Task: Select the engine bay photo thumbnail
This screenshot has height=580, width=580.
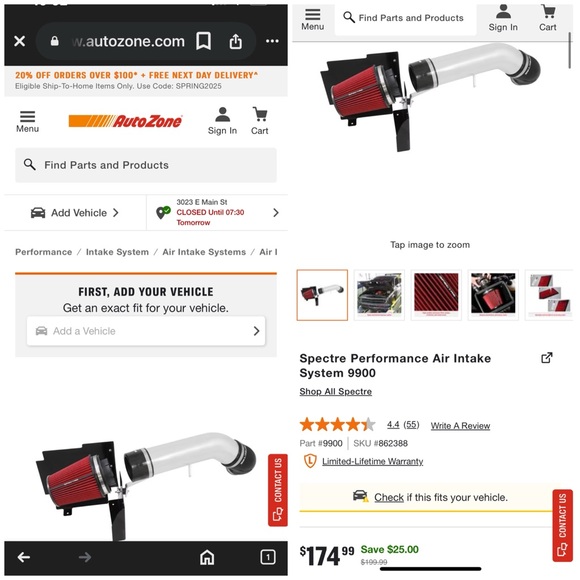Action: (379, 295)
